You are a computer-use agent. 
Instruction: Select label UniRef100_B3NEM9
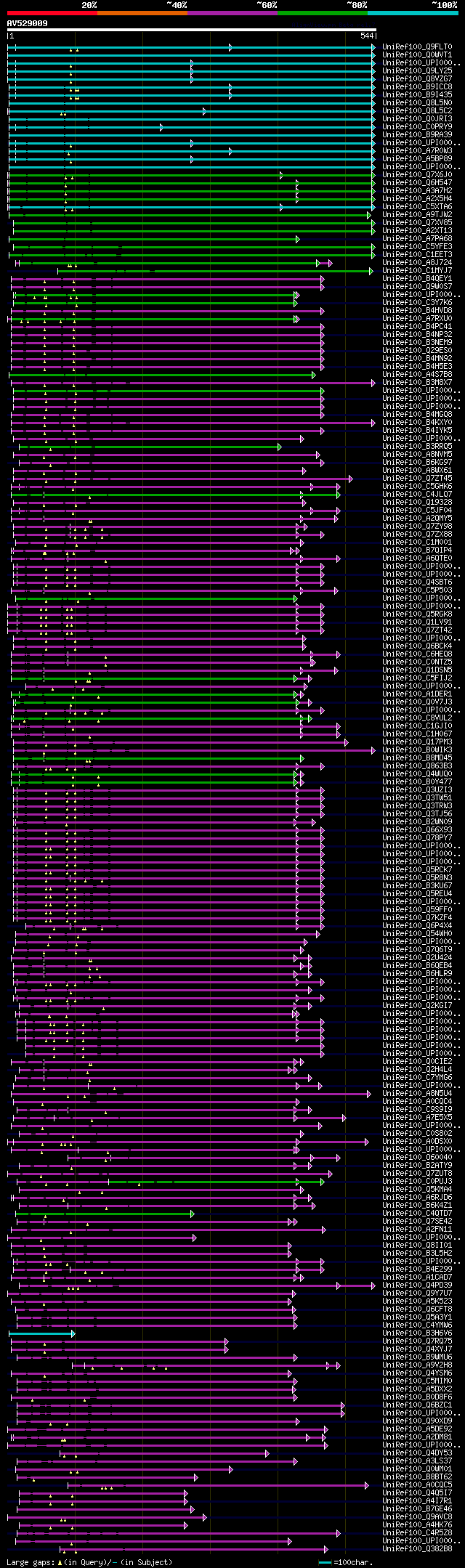point(417,343)
